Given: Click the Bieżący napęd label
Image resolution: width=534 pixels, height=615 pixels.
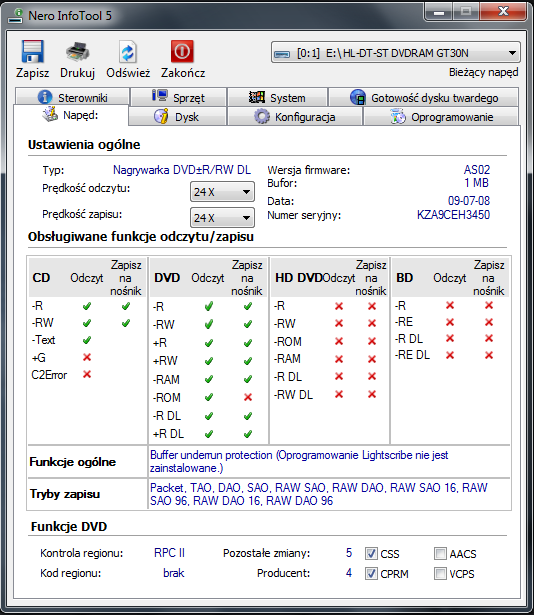Looking at the screenshot, I should click(483, 73).
